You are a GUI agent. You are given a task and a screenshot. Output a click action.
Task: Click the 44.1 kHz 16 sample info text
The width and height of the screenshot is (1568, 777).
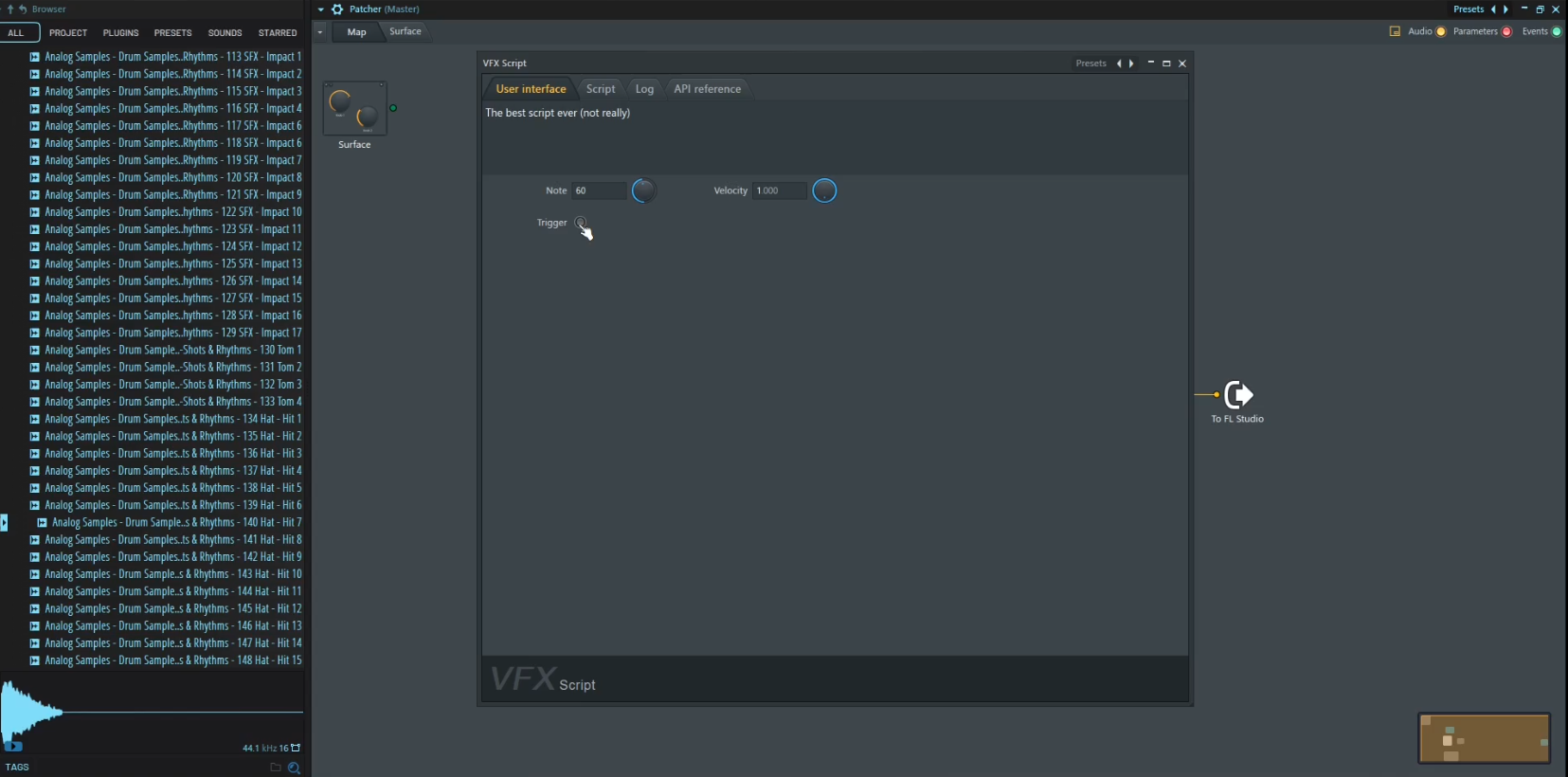(265, 748)
